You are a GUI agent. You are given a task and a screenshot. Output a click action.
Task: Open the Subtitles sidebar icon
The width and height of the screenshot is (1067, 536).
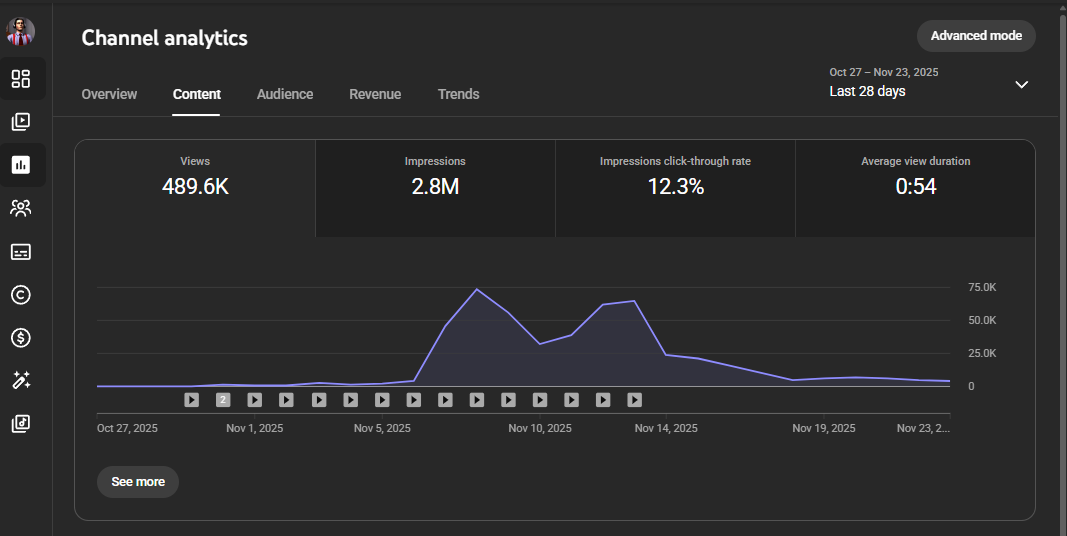pyautogui.click(x=21, y=252)
